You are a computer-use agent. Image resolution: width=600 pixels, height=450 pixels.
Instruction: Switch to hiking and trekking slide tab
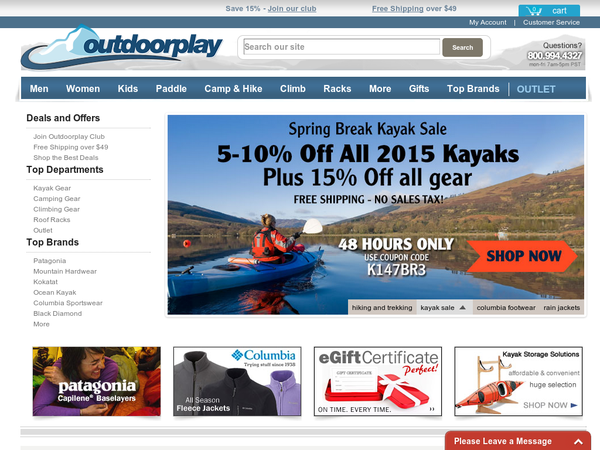(382, 307)
